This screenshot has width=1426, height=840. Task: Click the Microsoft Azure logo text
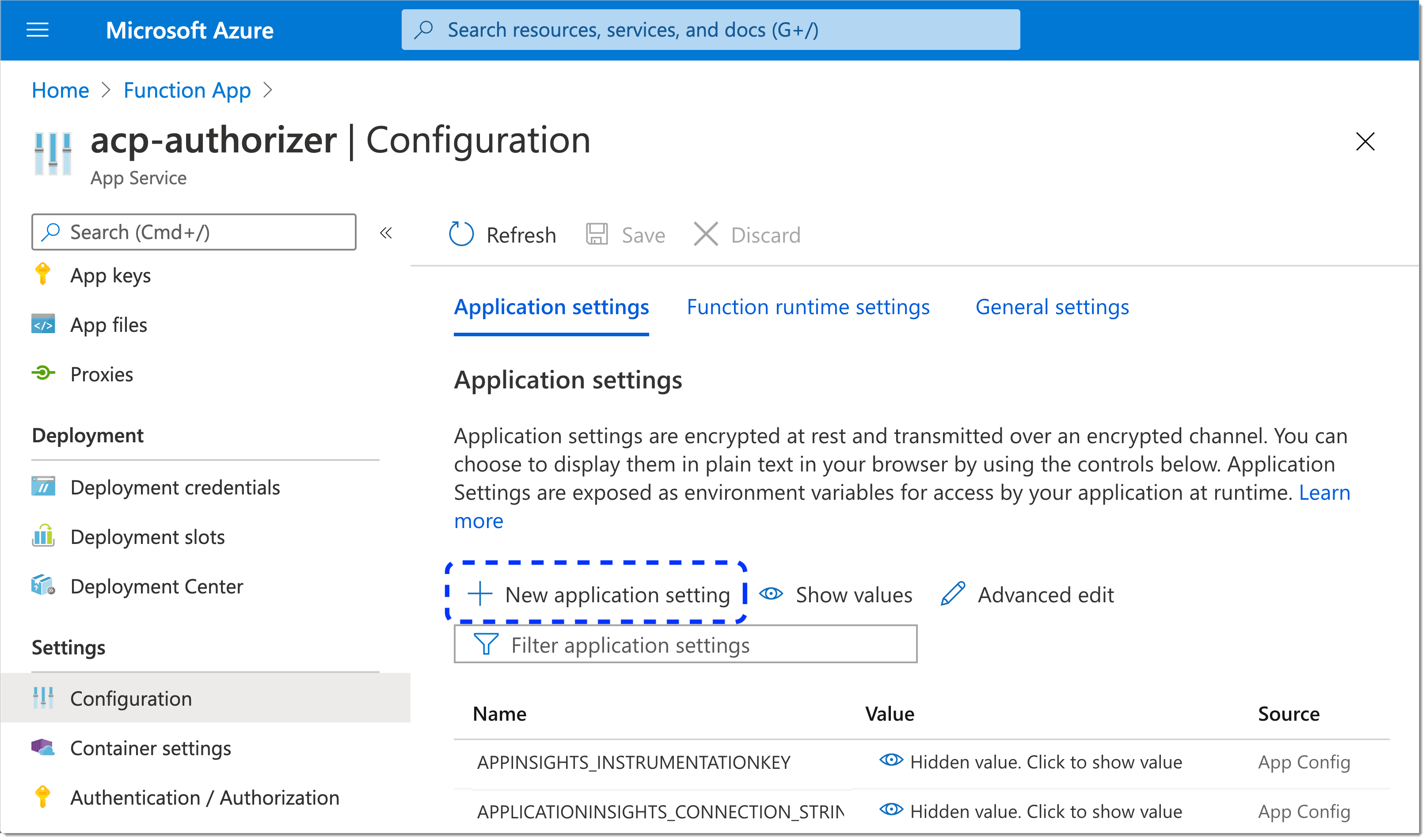pos(190,30)
